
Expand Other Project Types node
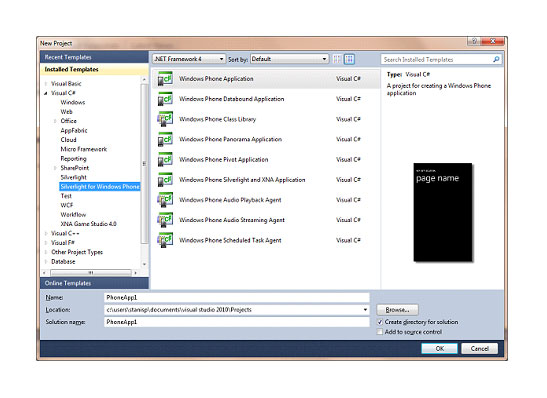coord(46,252)
